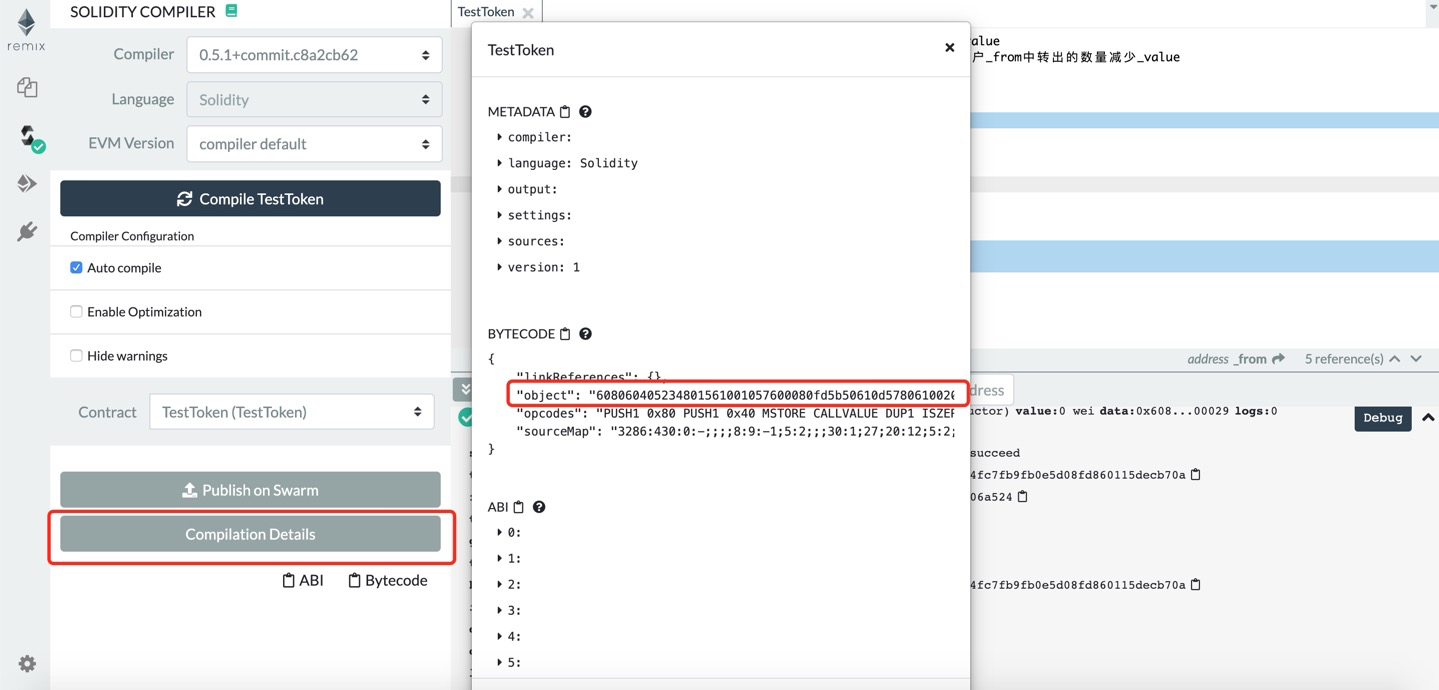Click the partially hidden address search field

(990, 390)
